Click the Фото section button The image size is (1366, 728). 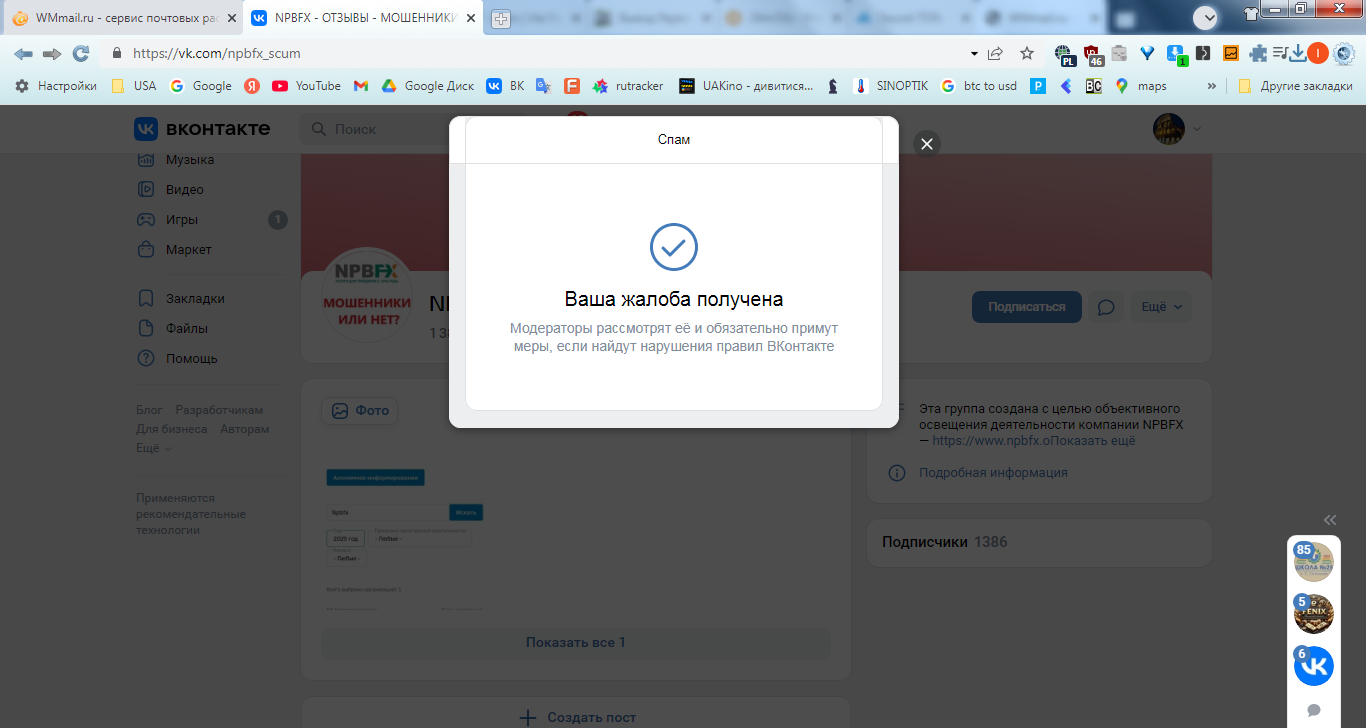click(360, 410)
